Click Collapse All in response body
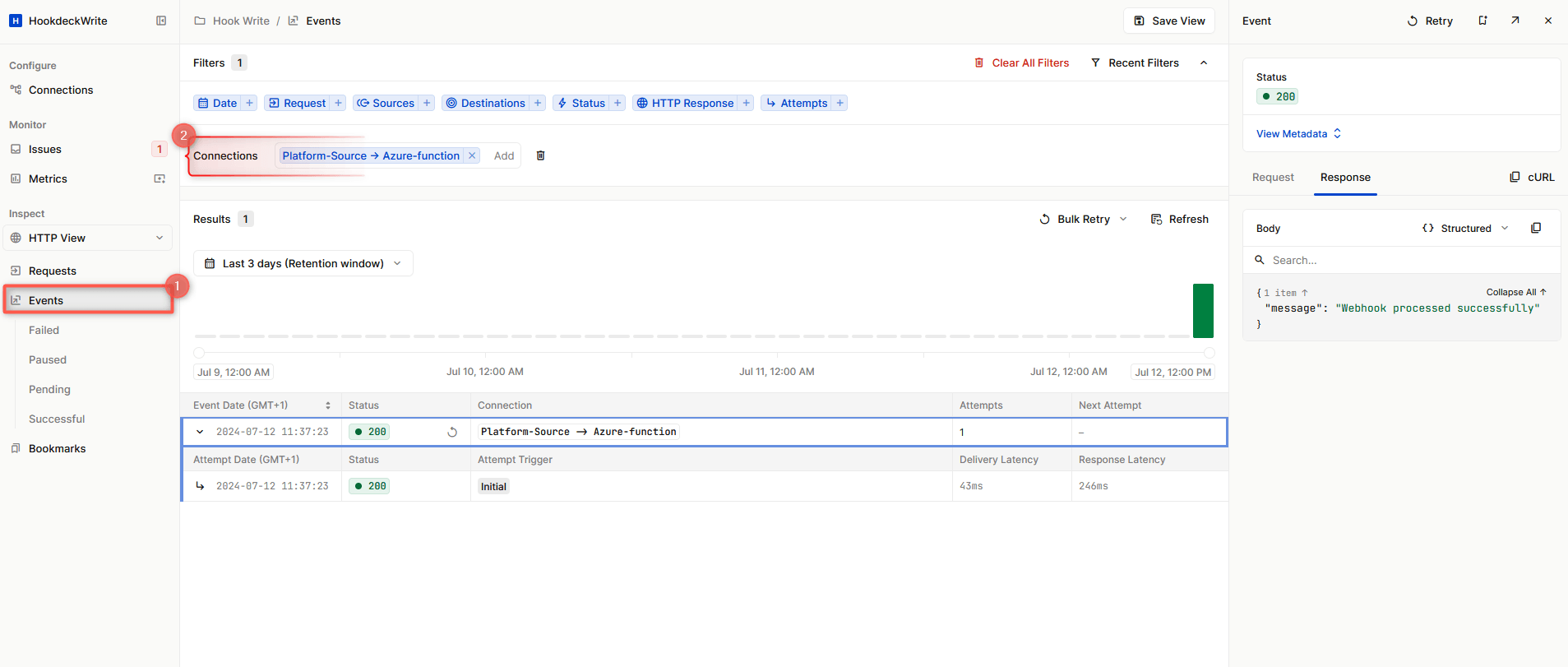 [1516, 292]
